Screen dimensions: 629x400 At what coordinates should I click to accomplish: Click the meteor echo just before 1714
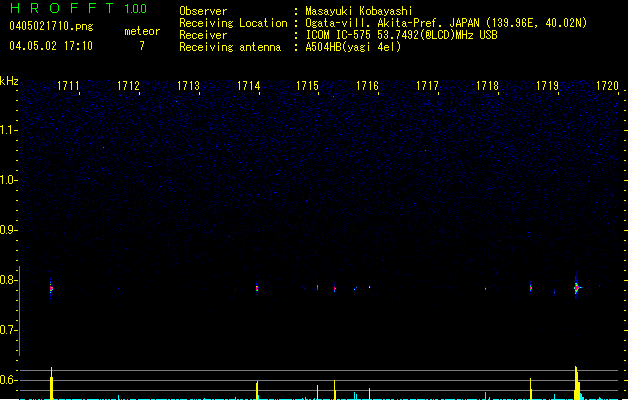257,288
